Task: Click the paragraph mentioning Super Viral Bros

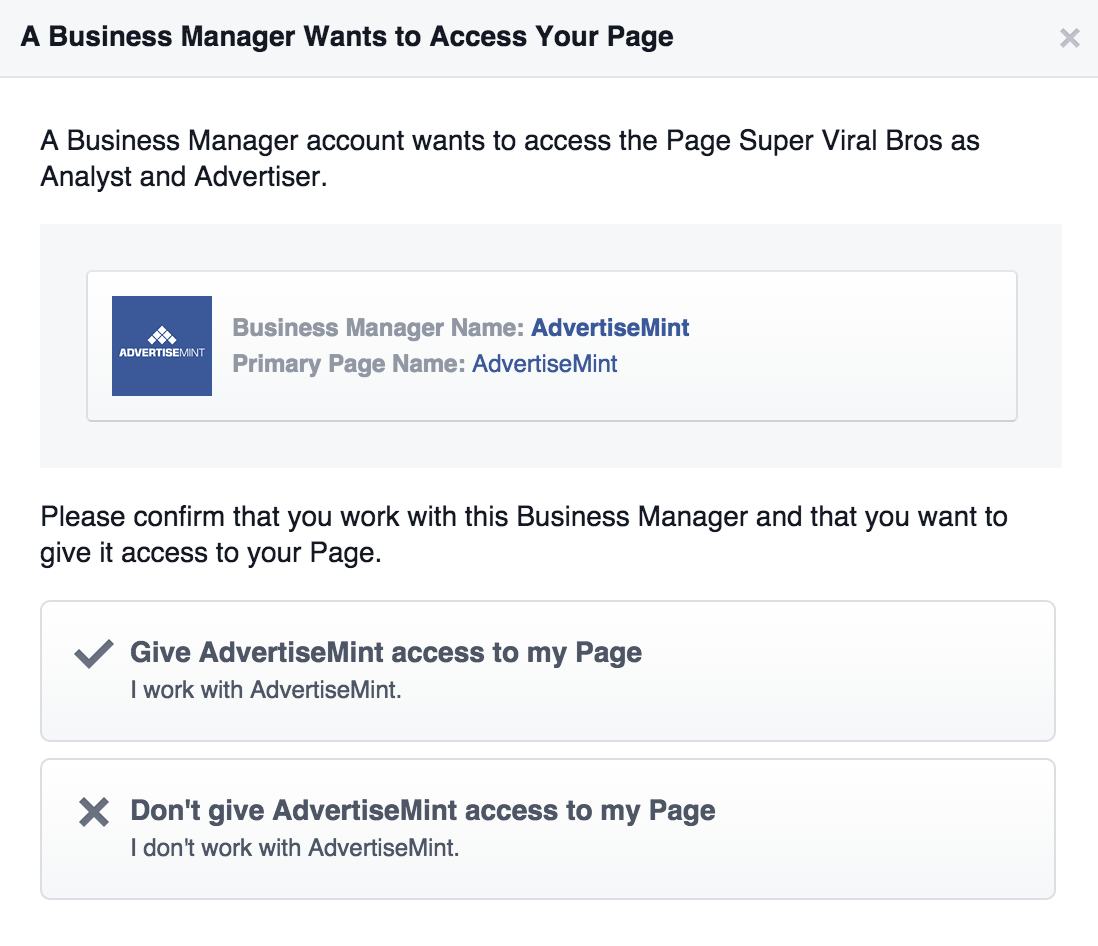Action: [x=510, y=159]
